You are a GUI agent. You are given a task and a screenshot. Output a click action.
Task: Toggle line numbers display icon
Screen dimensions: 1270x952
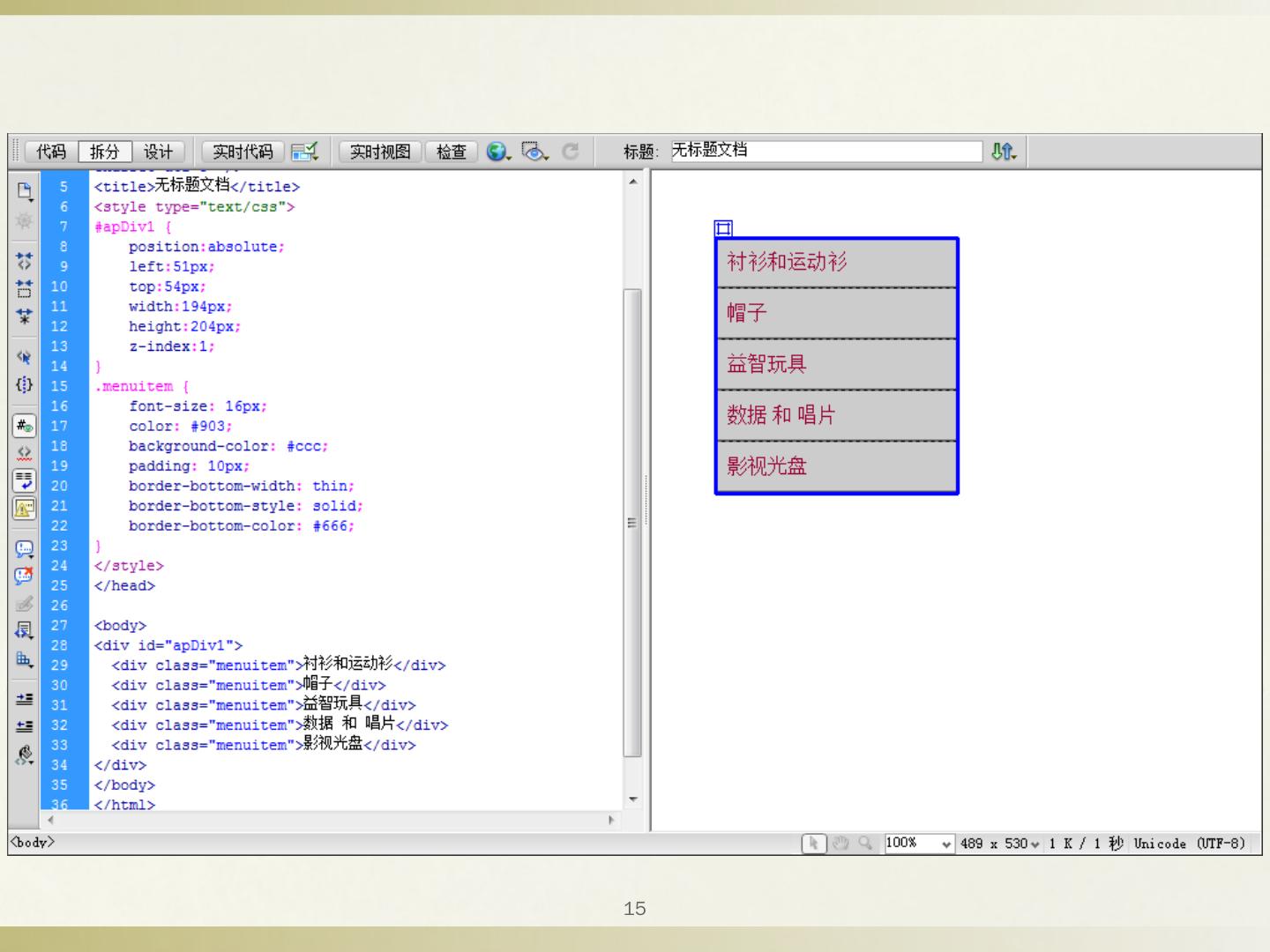24,427
